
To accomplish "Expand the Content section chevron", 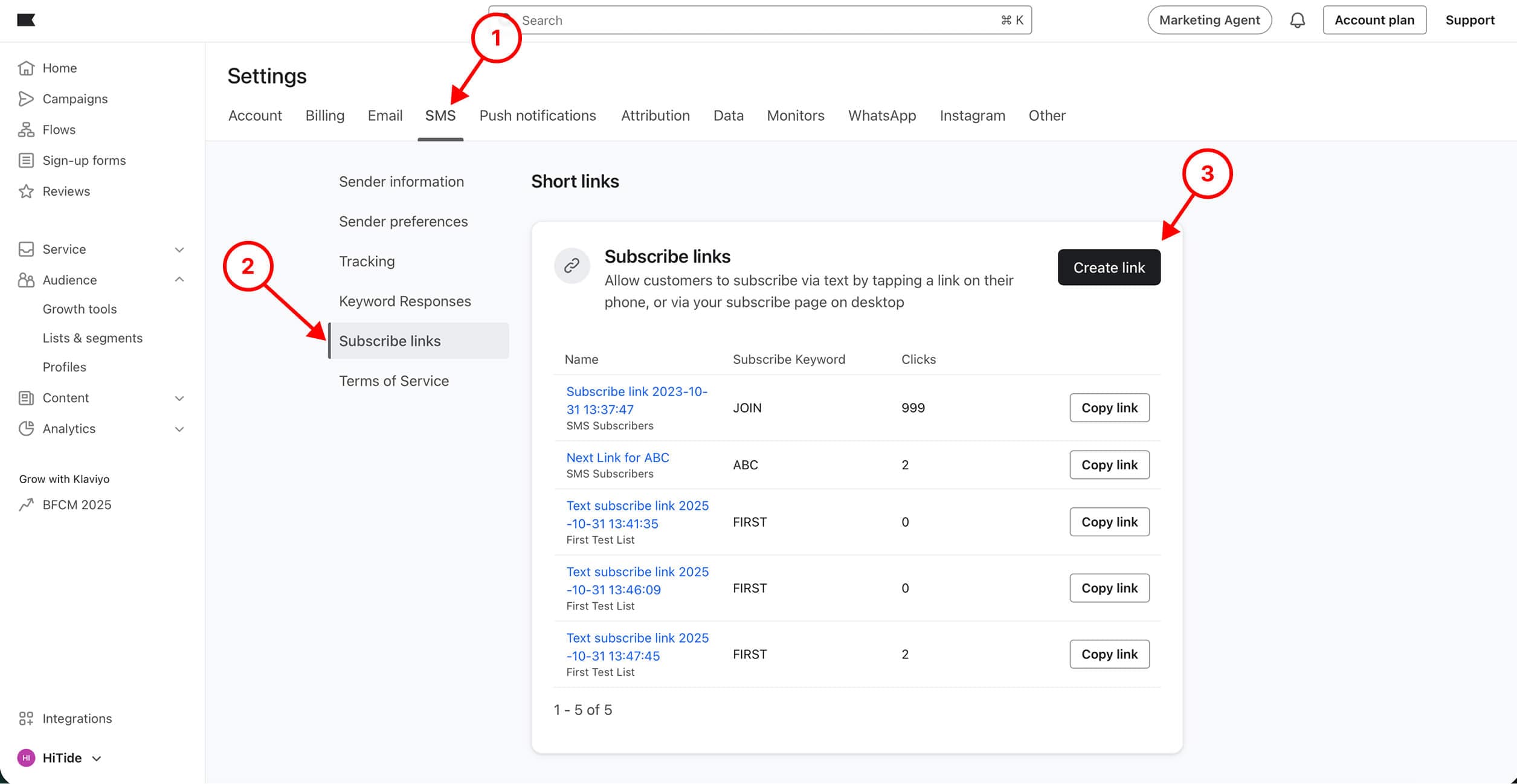I will coord(179,399).
